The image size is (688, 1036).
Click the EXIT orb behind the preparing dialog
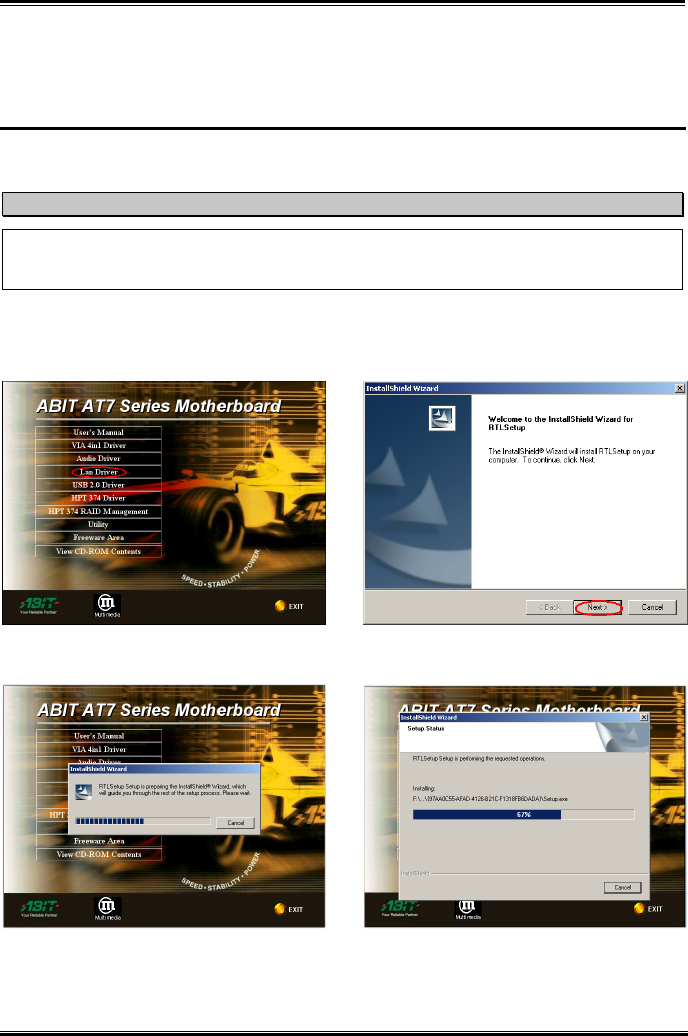tap(280, 909)
